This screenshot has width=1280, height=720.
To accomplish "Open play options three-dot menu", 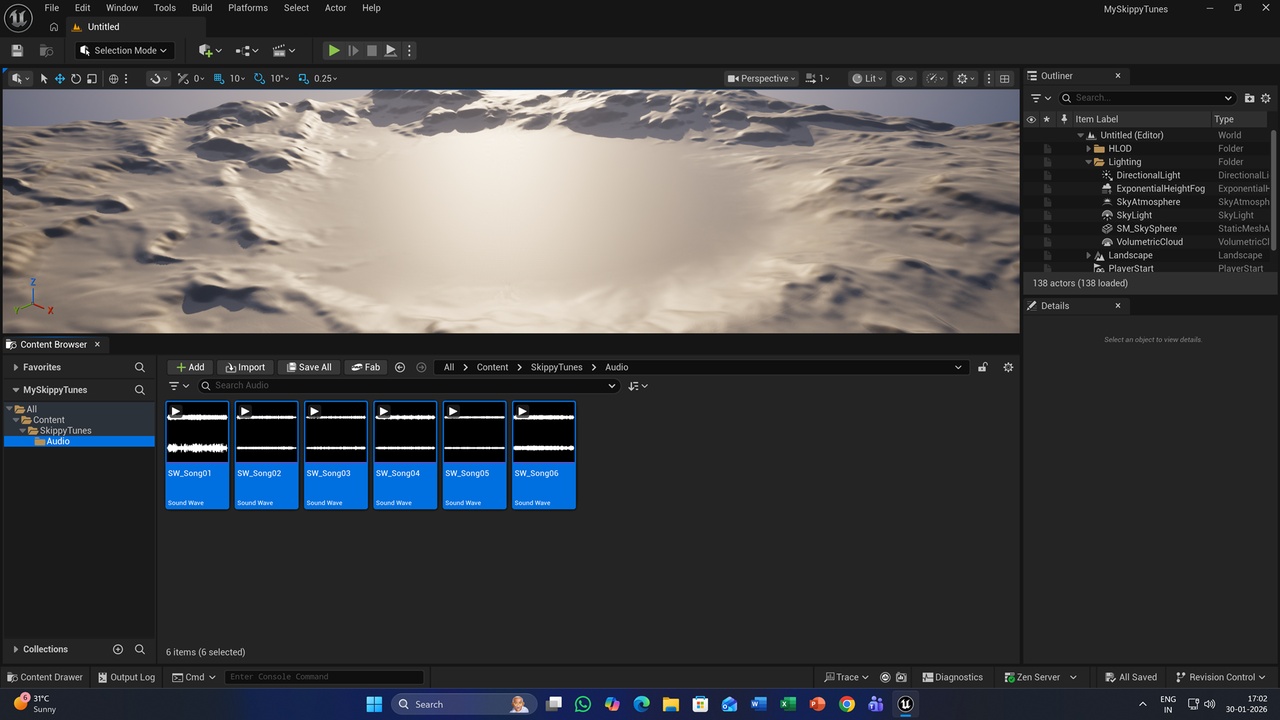I will tap(409, 50).
